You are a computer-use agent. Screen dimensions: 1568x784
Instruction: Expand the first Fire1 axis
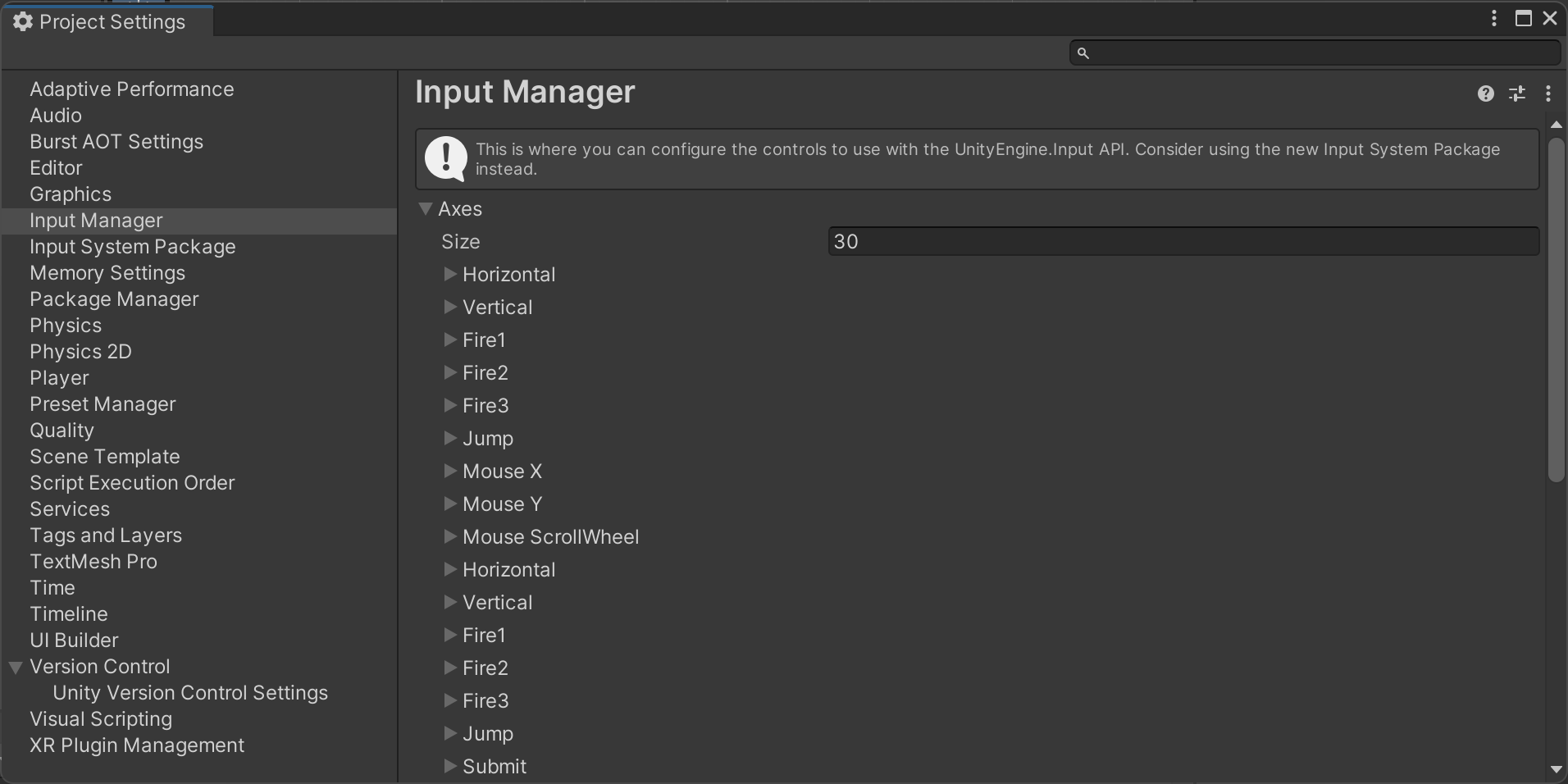click(x=450, y=340)
